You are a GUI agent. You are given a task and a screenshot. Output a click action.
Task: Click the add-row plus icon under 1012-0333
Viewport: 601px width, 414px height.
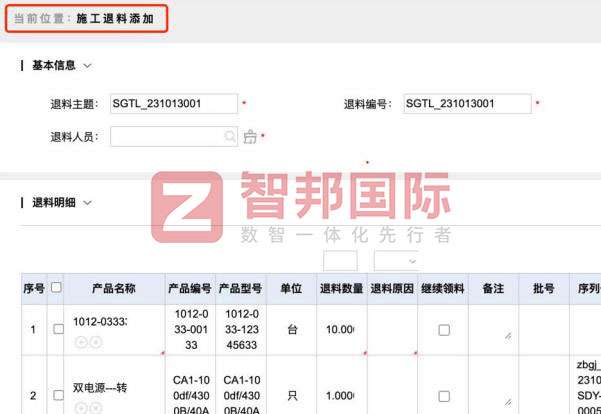(x=81, y=342)
